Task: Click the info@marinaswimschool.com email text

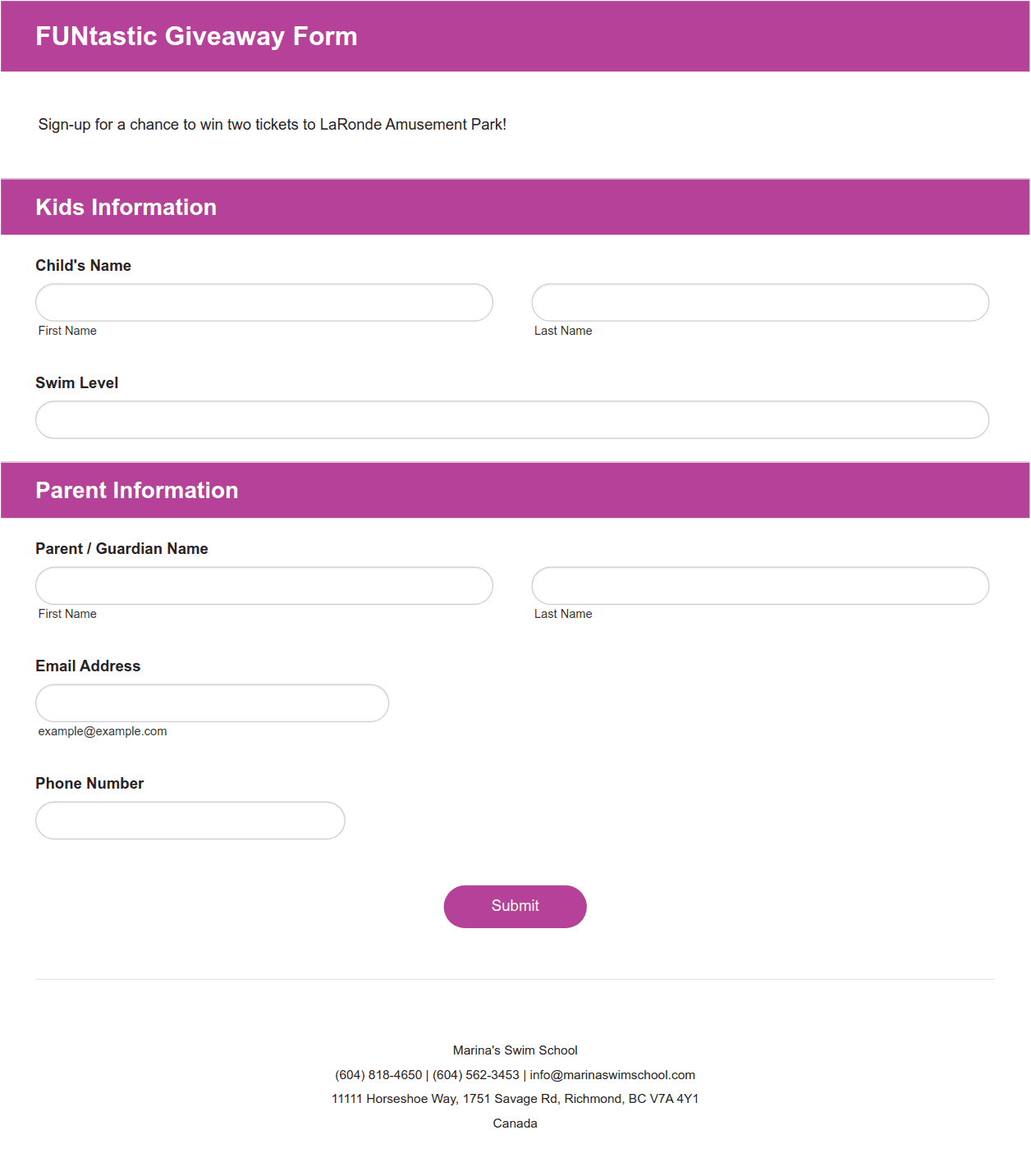Action: click(x=612, y=1075)
